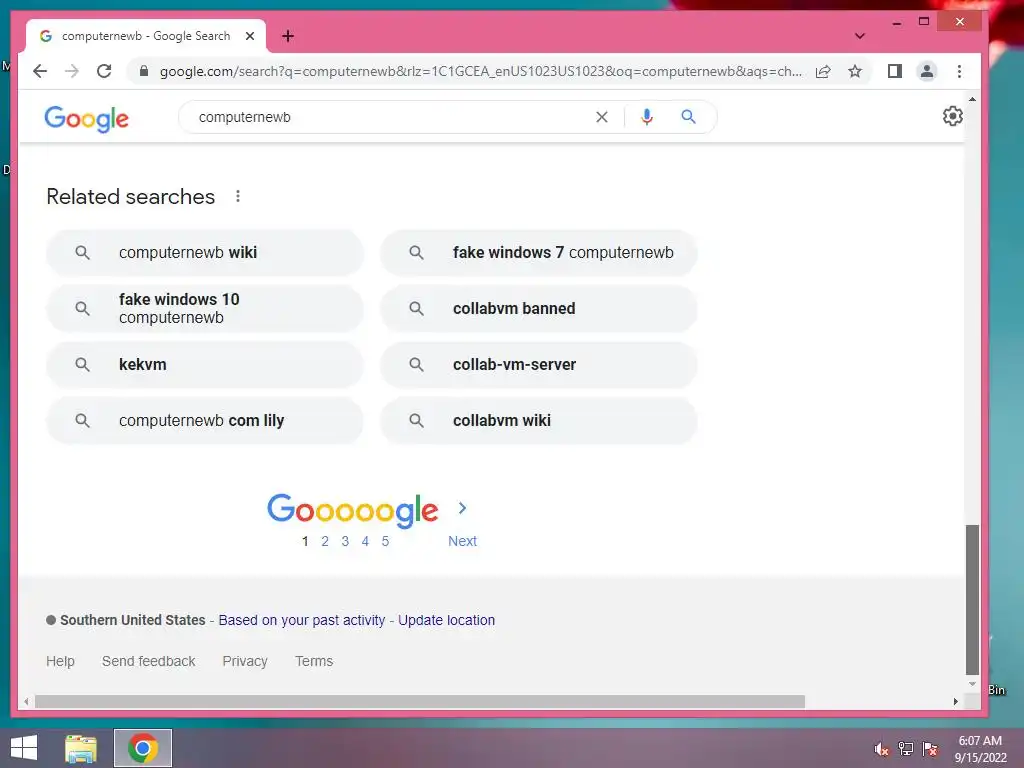Open the taskbar clock and date

click(980, 749)
